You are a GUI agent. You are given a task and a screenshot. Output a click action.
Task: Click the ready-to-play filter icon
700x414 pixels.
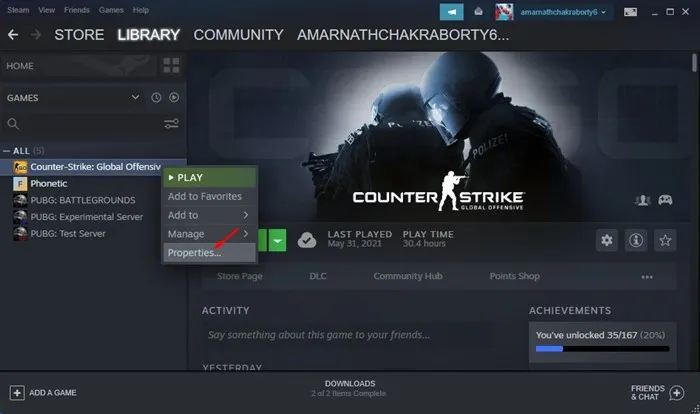174,97
